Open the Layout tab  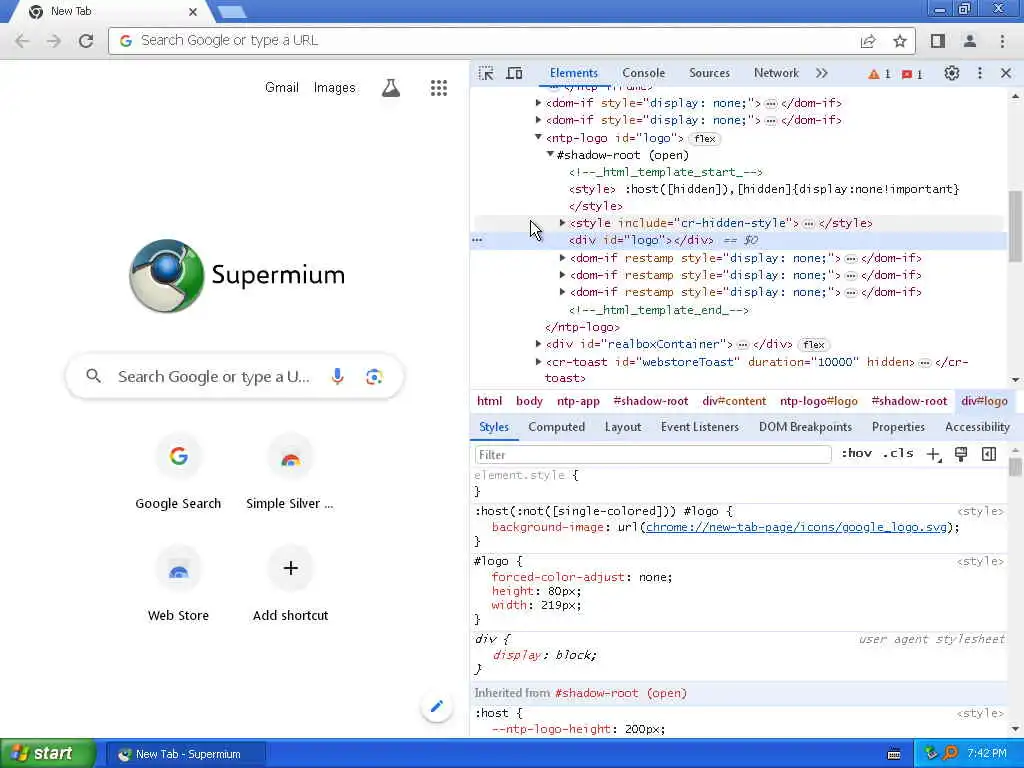click(x=622, y=427)
